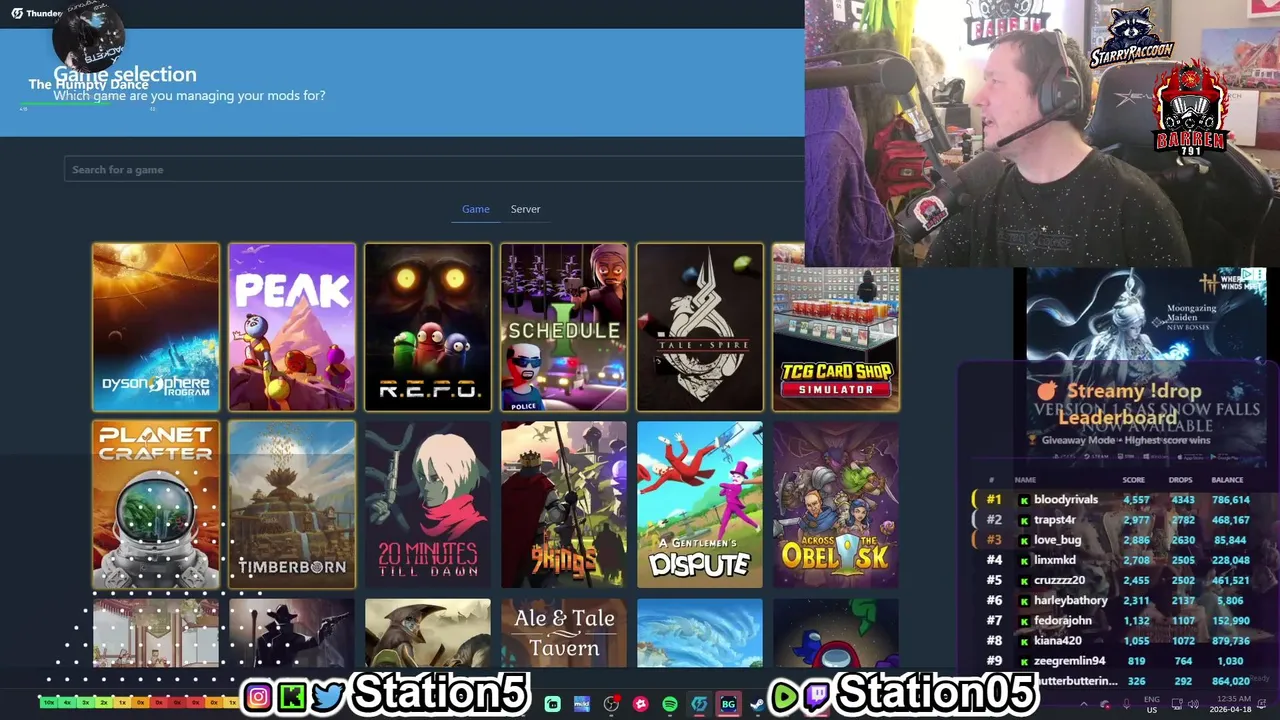Select the Across the Obelisk tile
This screenshot has width=1280, height=720.
tap(836, 504)
